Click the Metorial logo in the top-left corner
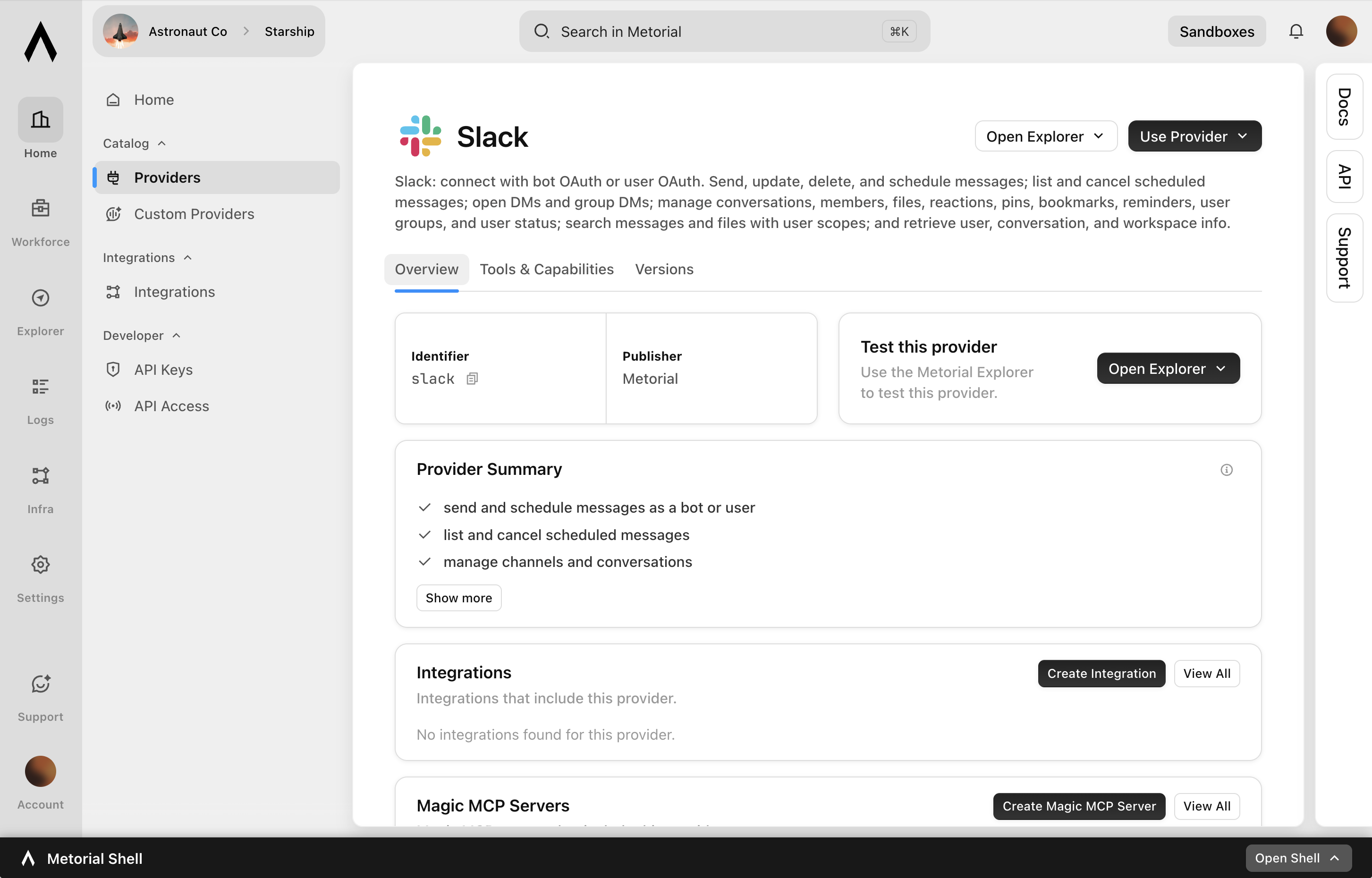Image resolution: width=1372 pixels, height=878 pixels. [41, 41]
